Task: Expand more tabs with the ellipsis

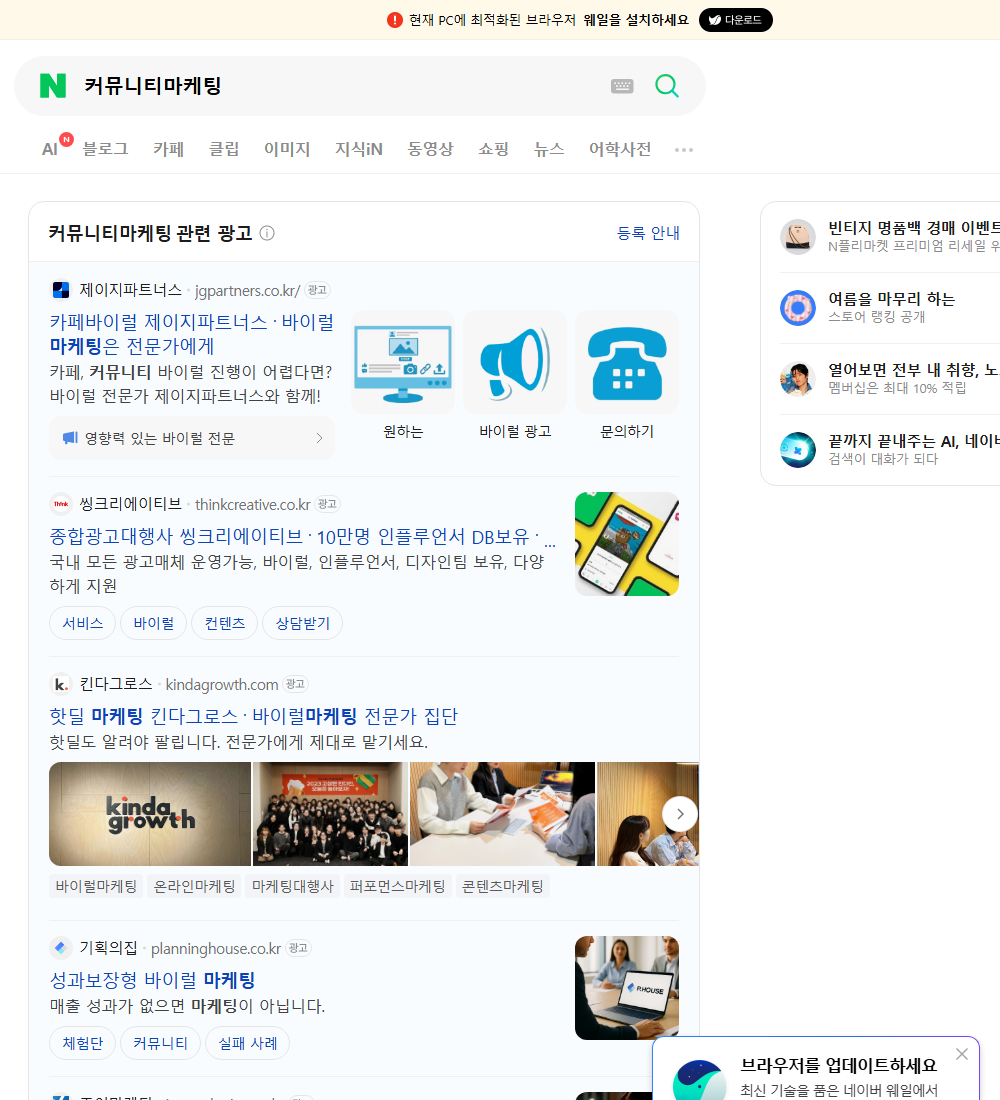Action: click(x=684, y=150)
